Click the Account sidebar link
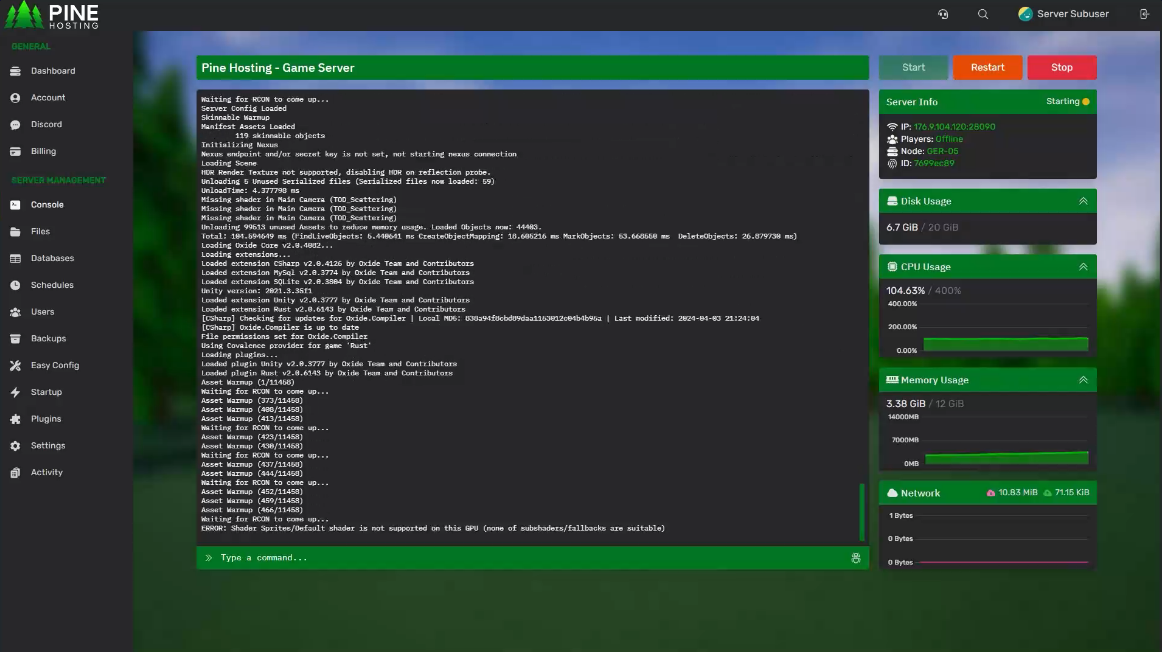Viewport: 1162px width, 652px height. click(47, 98)
